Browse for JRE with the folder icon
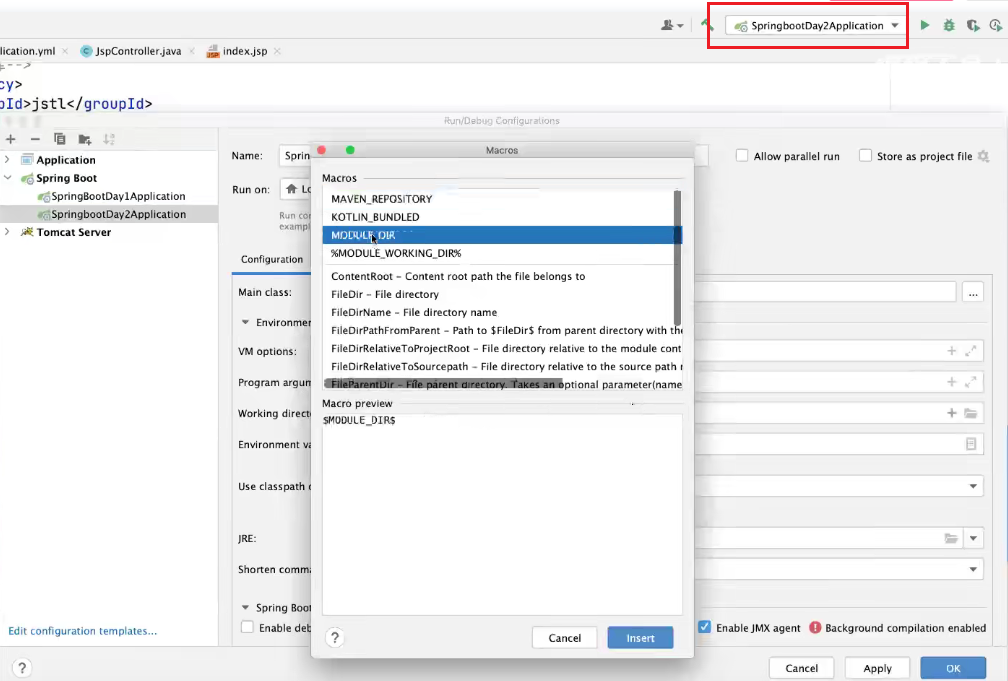The height and width of the screenshot is (681, 1008). 951,538
